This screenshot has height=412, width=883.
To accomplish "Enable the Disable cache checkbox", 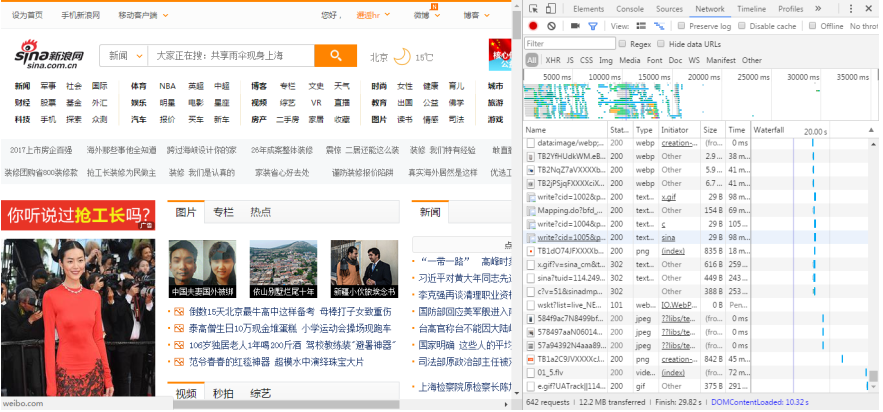I will (x=742, y=26).
